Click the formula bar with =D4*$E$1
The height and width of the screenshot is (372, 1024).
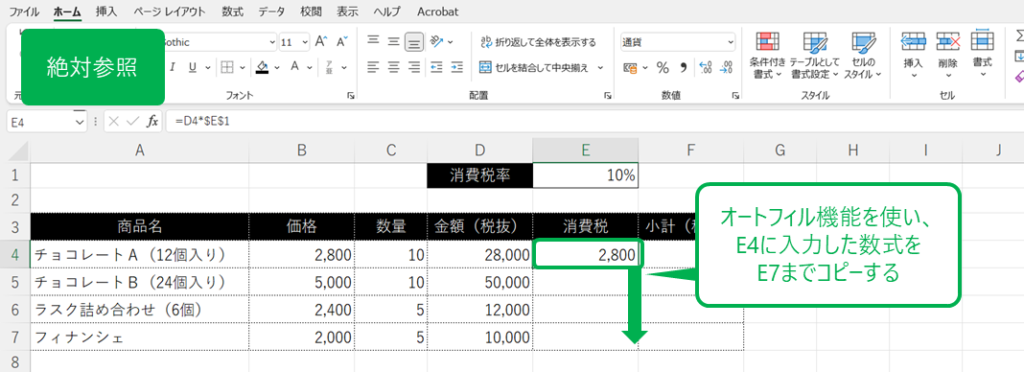[x=594, y=121]
